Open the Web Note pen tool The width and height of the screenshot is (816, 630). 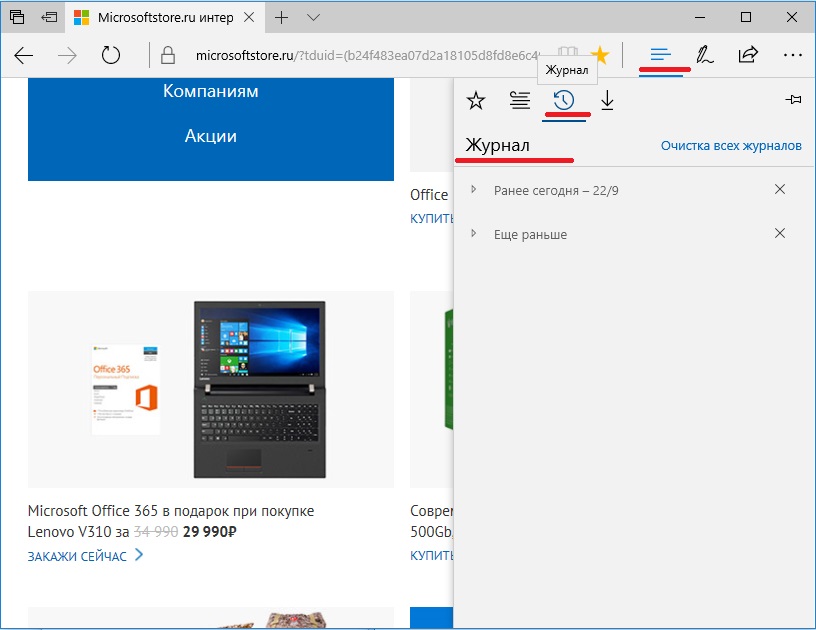(x=705, y=55)
